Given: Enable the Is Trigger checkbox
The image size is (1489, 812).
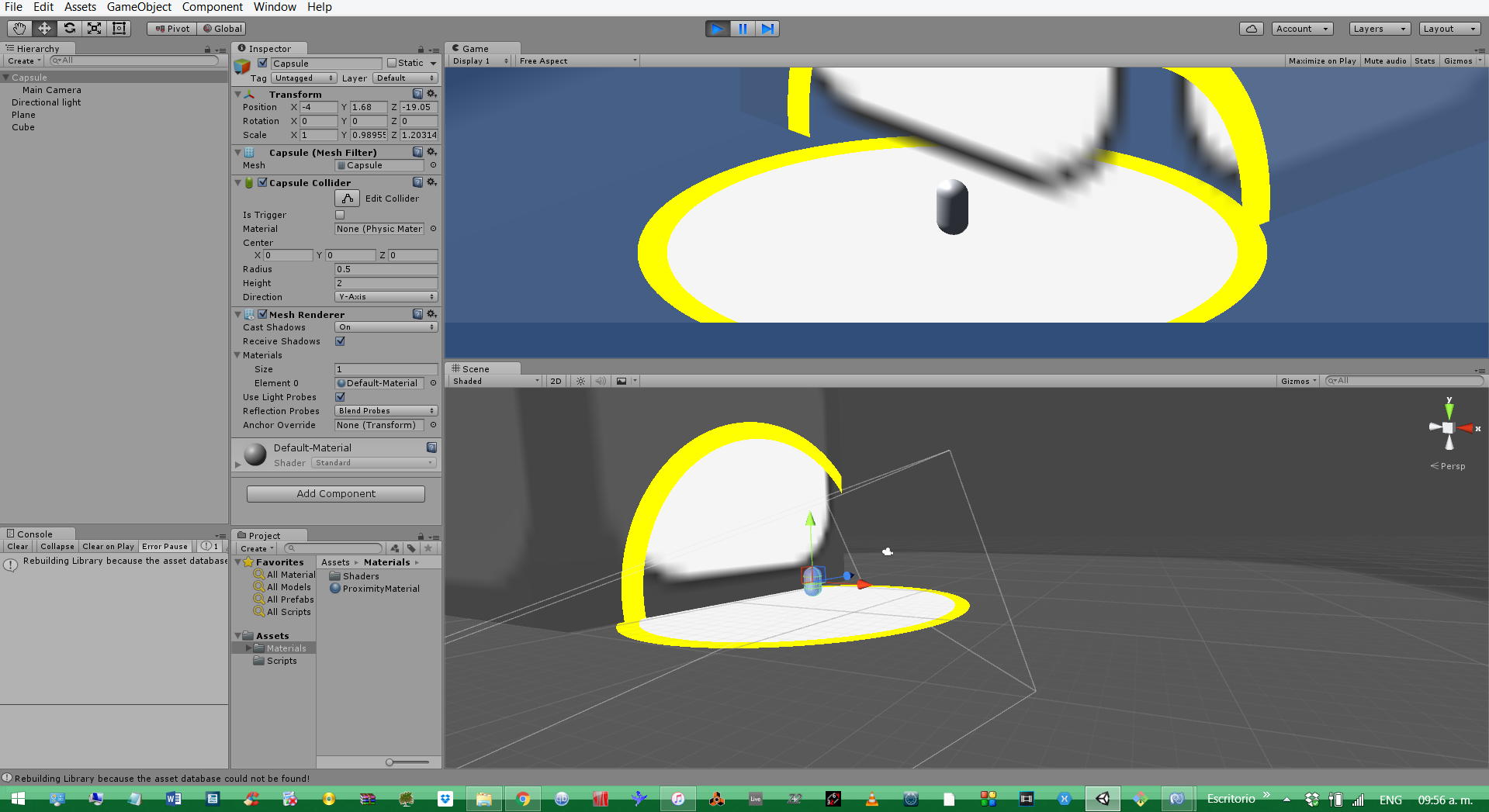Looking at the screenshot, I should coord(340,215).
